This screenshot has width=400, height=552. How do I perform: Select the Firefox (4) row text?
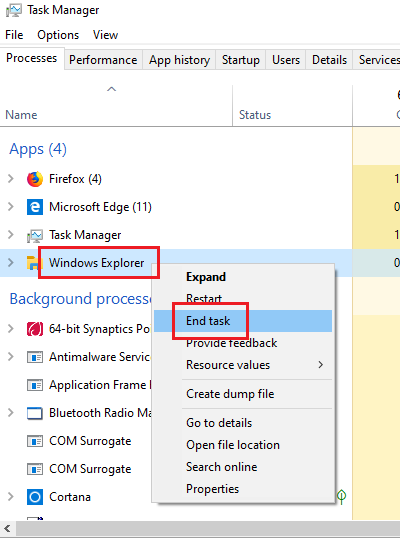(x=75, y=179)
